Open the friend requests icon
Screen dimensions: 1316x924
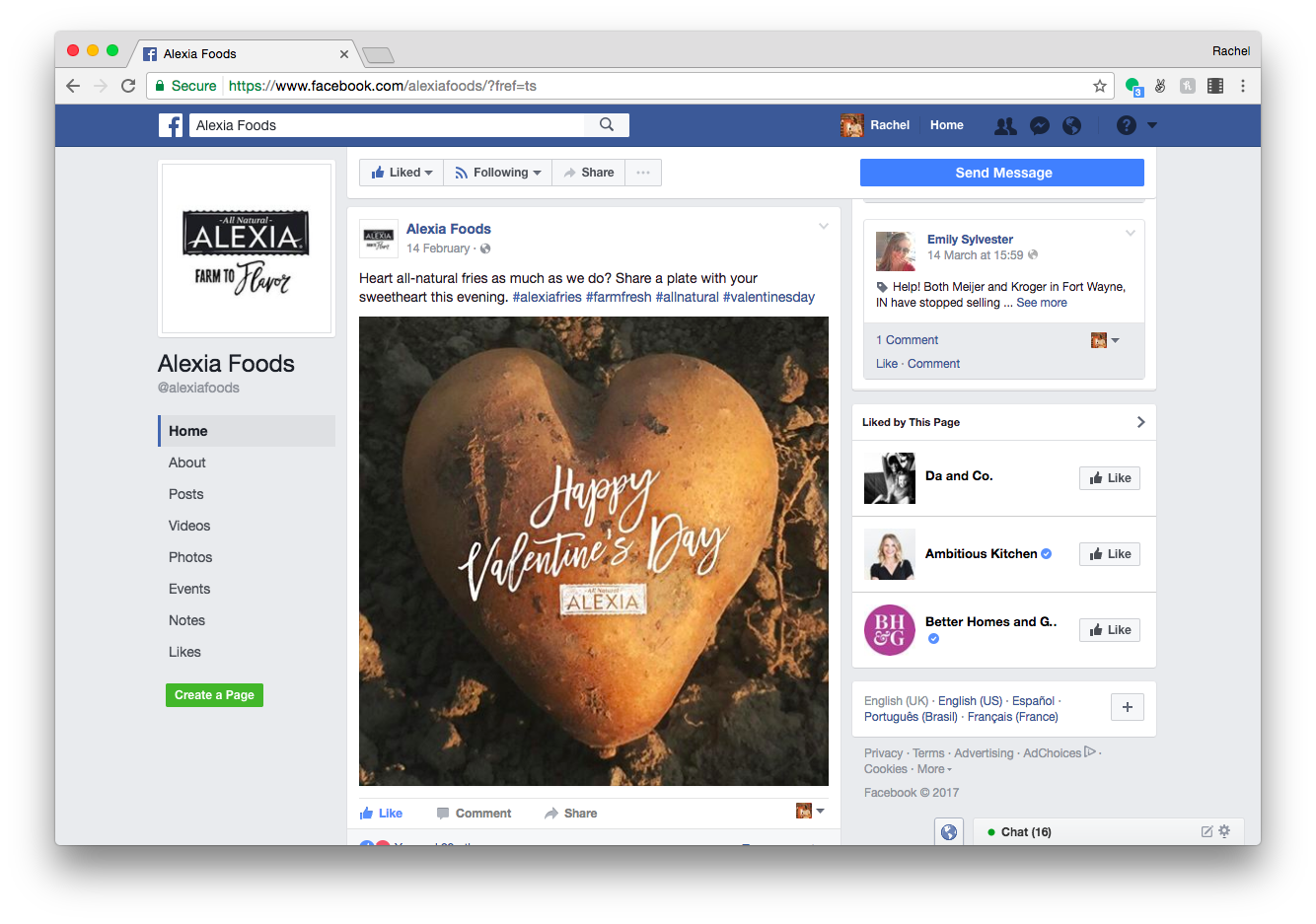tap(1005, 125)
